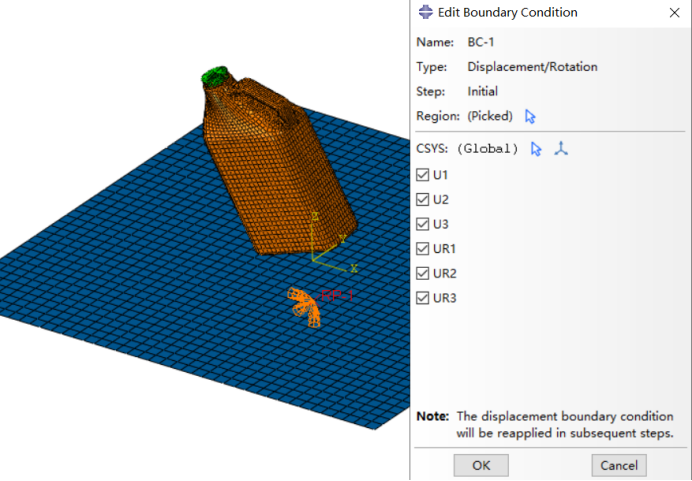Select the RP-1 reference point label

(x=337, y=296)
